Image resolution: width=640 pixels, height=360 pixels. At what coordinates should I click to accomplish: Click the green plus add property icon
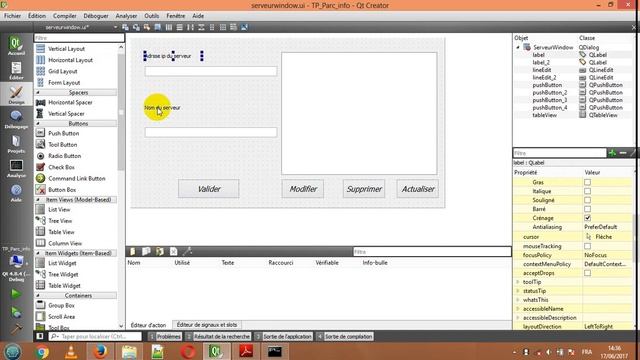tap(612, 153)
